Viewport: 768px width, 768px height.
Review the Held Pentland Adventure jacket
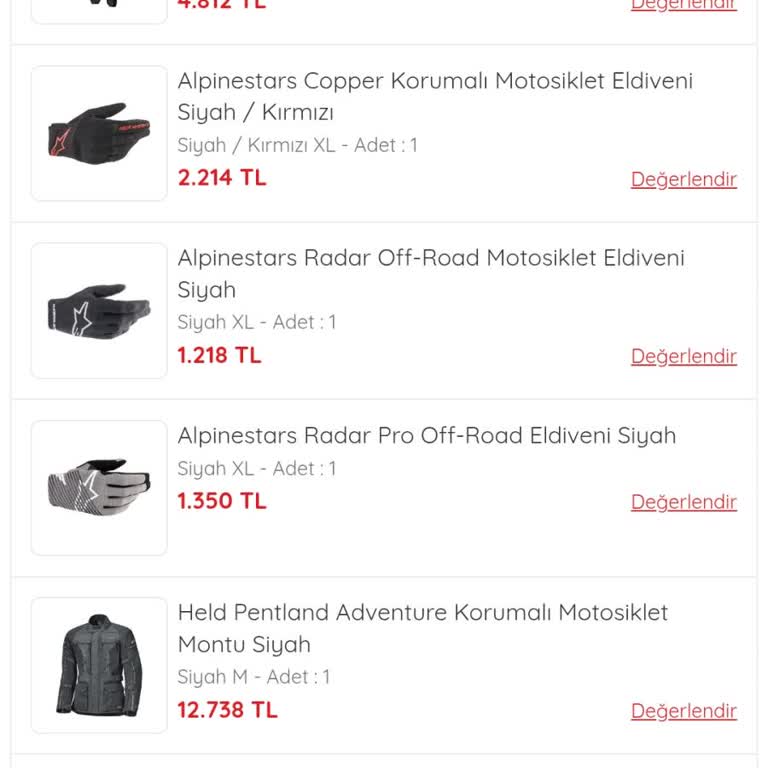(683, 711)
